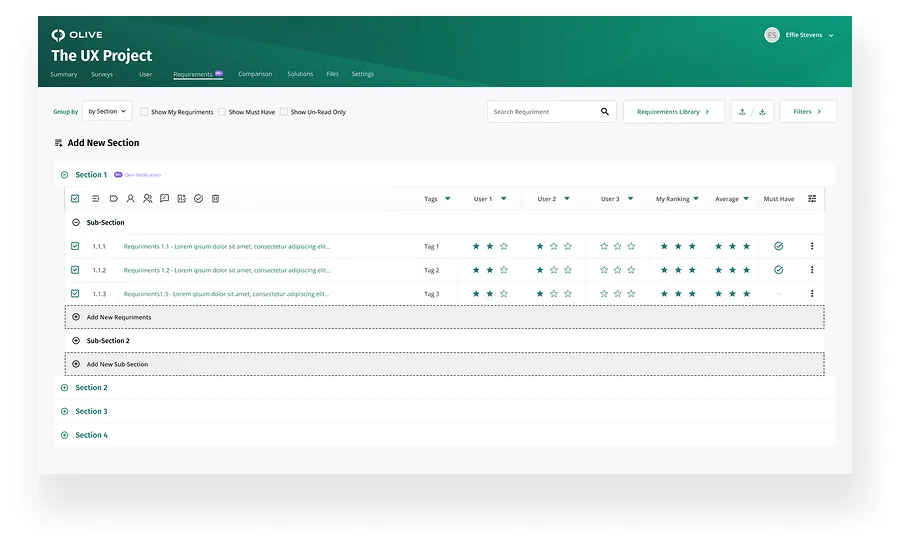Open Requirments 1.2 link

click(x=226, y=270)
